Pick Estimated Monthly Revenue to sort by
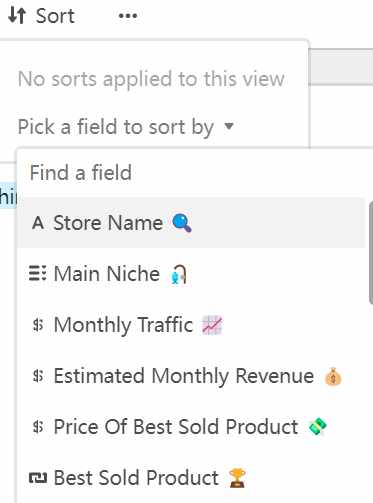373x503 pixels. tap(191, 376)
